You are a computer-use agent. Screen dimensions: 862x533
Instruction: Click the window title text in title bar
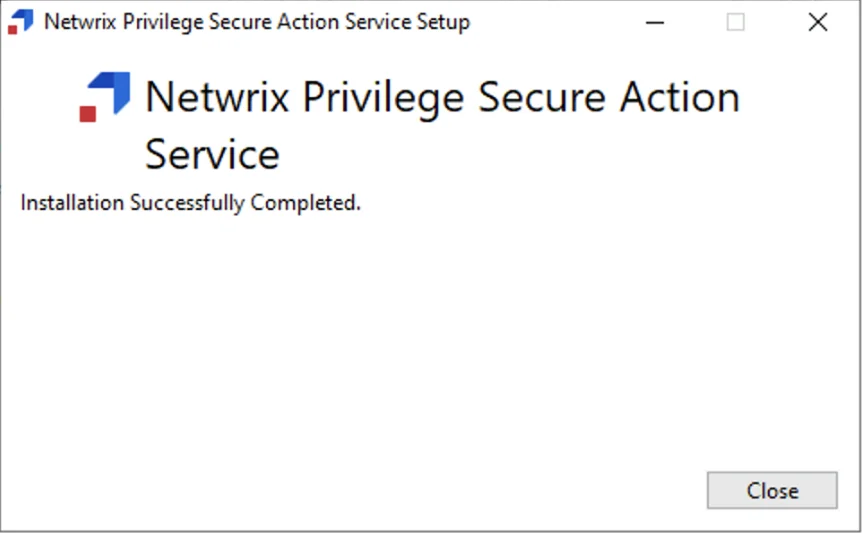[x=257, y=22]
